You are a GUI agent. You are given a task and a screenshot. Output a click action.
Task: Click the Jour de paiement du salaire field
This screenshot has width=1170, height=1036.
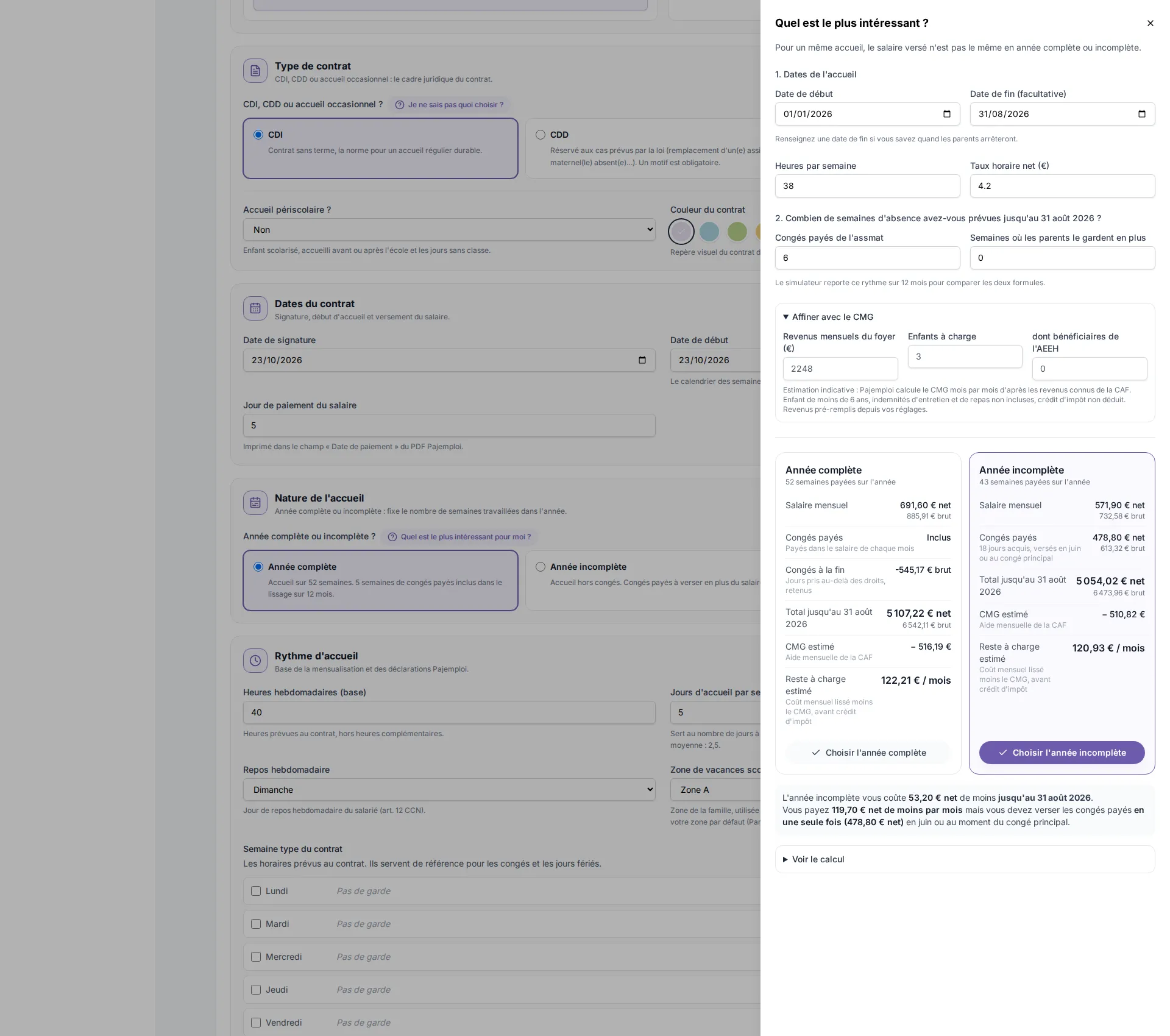click(449, 425)
